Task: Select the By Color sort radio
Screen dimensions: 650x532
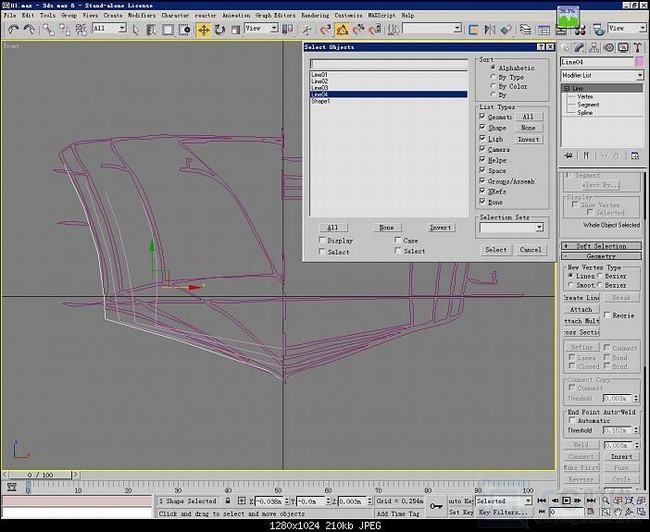Action: pos(493,86)
